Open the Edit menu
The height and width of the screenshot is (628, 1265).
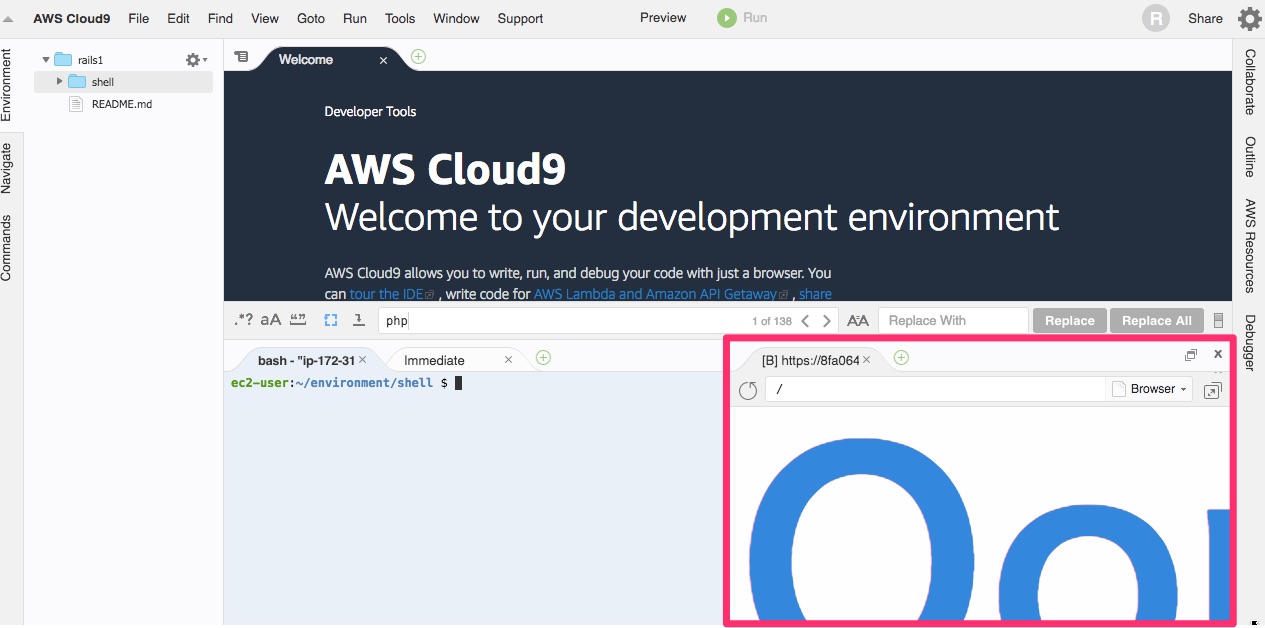[178, 18]
